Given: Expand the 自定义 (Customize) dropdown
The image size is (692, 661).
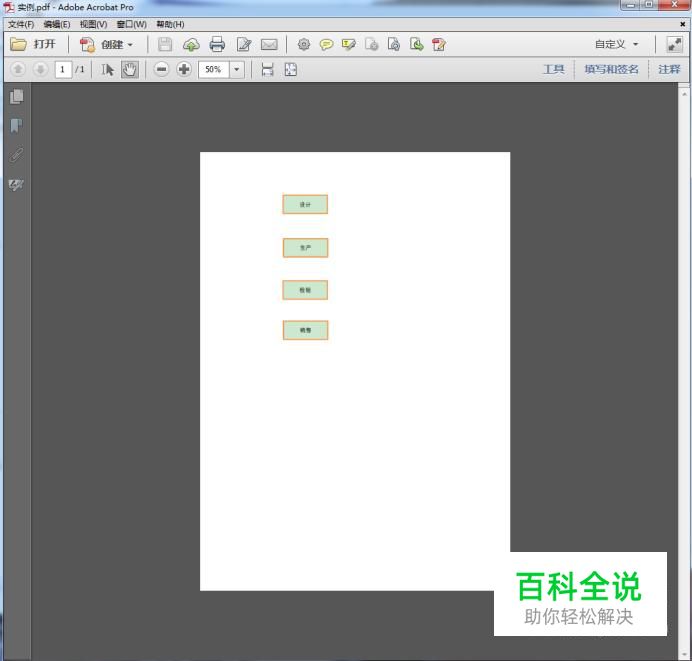Looking at the screenshot, I should pos(616,44).
